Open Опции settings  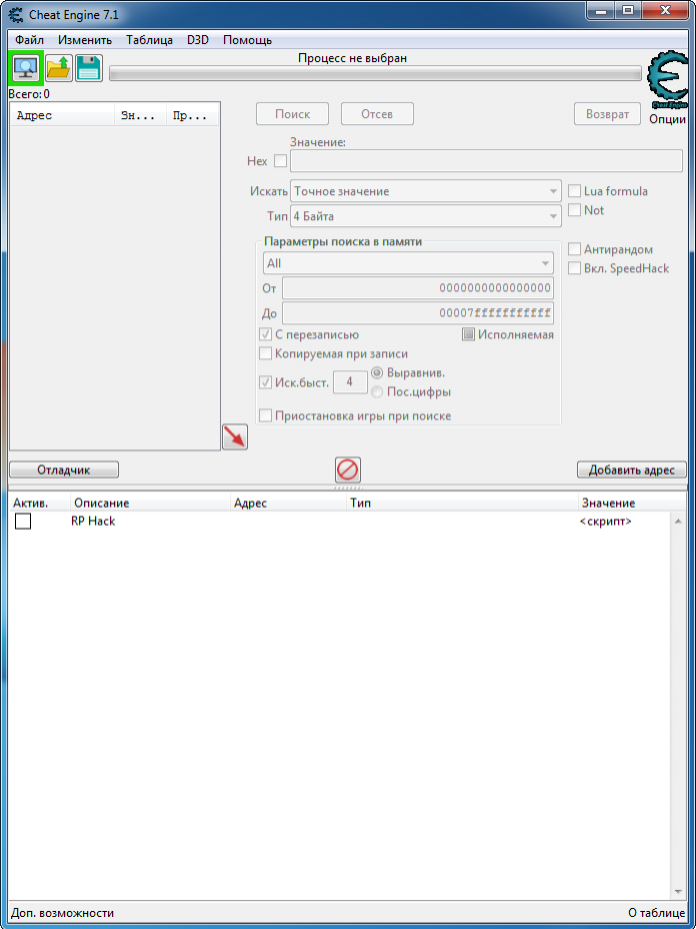pyautogui.click(x=667, y=119)
